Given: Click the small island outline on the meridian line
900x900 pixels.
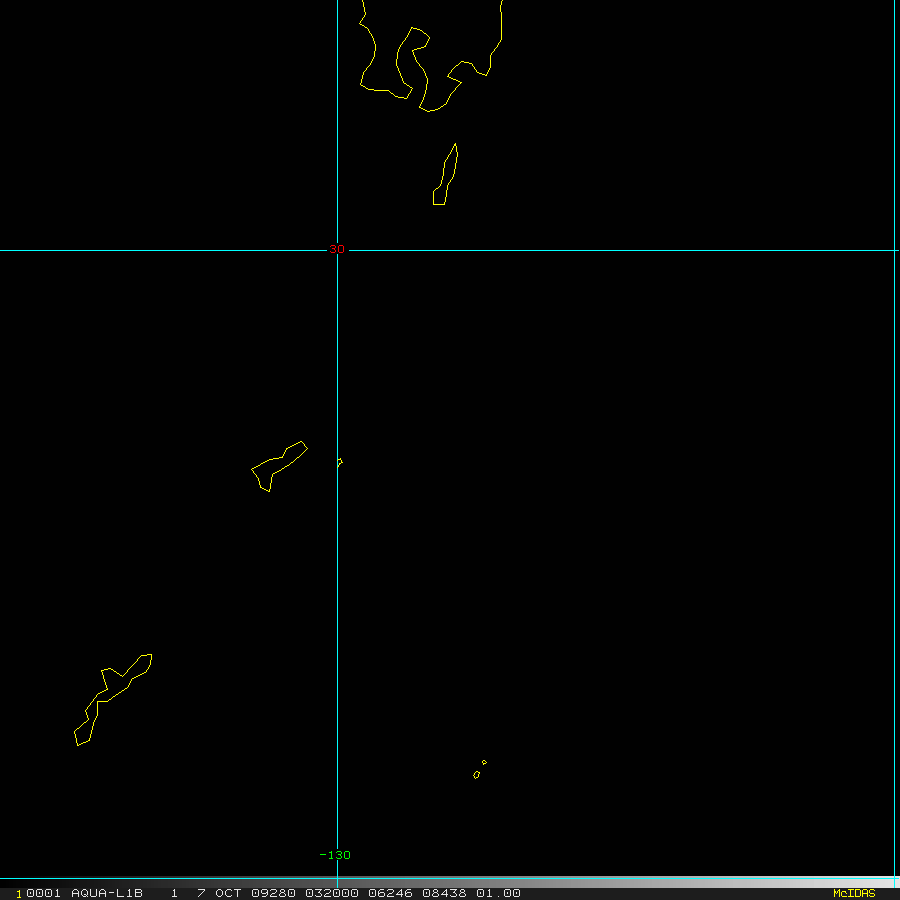Looking at the screenshot, I should (340, 462).
